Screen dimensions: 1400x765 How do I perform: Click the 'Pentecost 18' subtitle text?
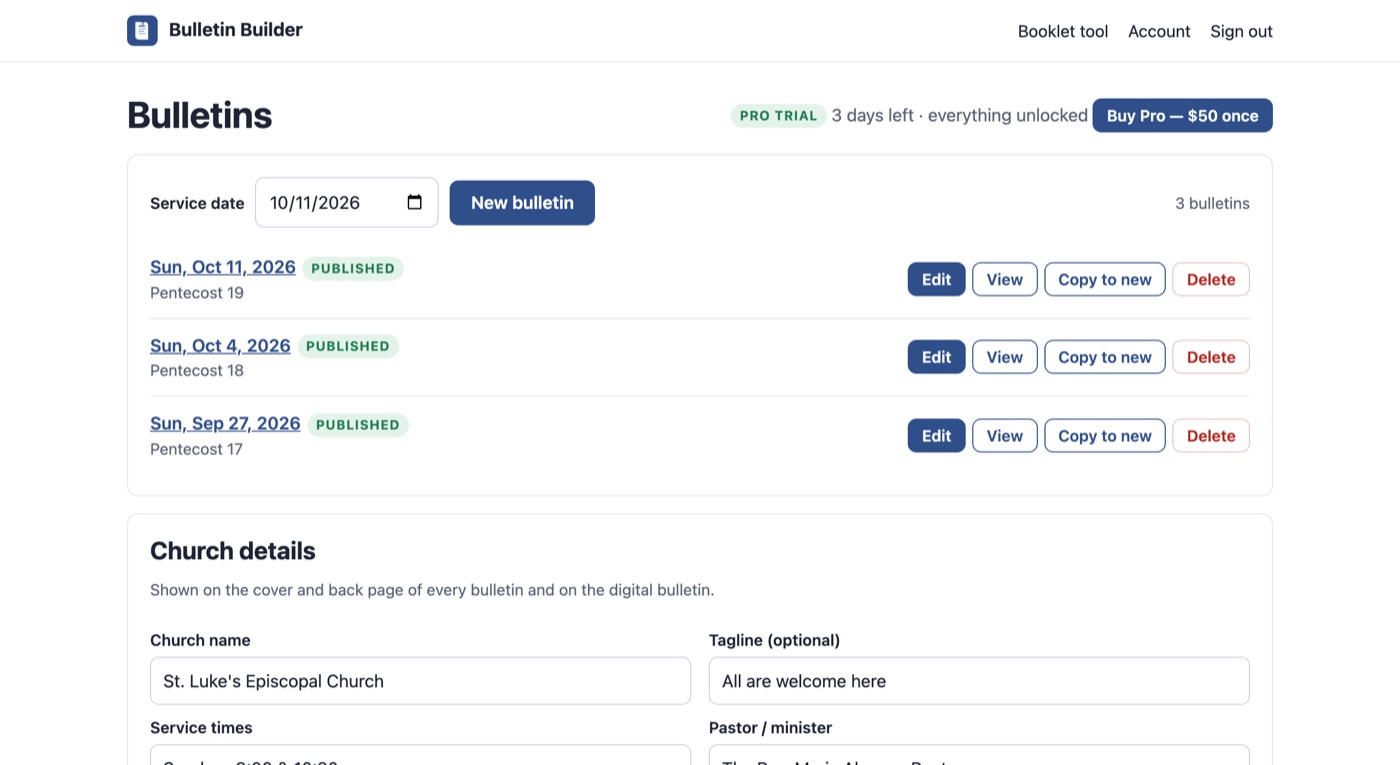coord(197,371)
